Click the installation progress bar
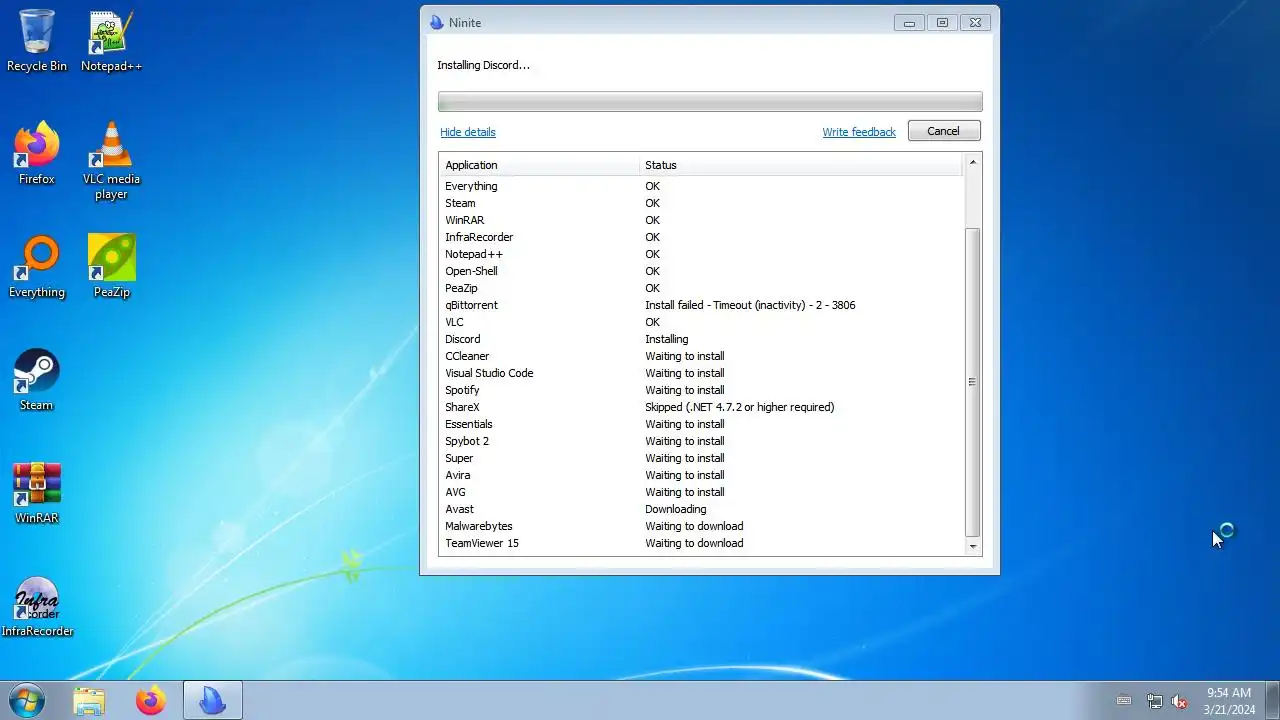 (710, 101)
